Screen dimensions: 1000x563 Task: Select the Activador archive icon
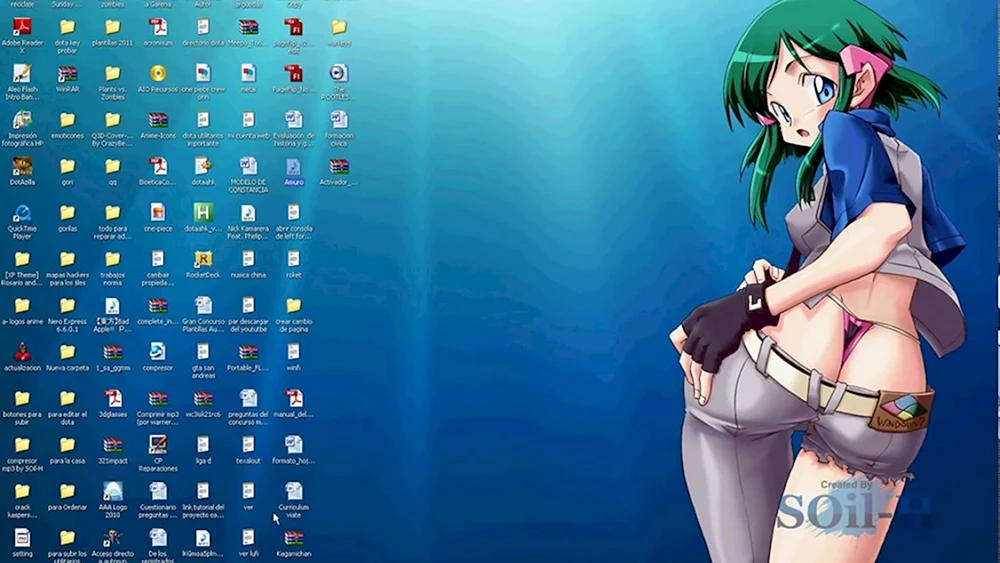pos(339,167)
